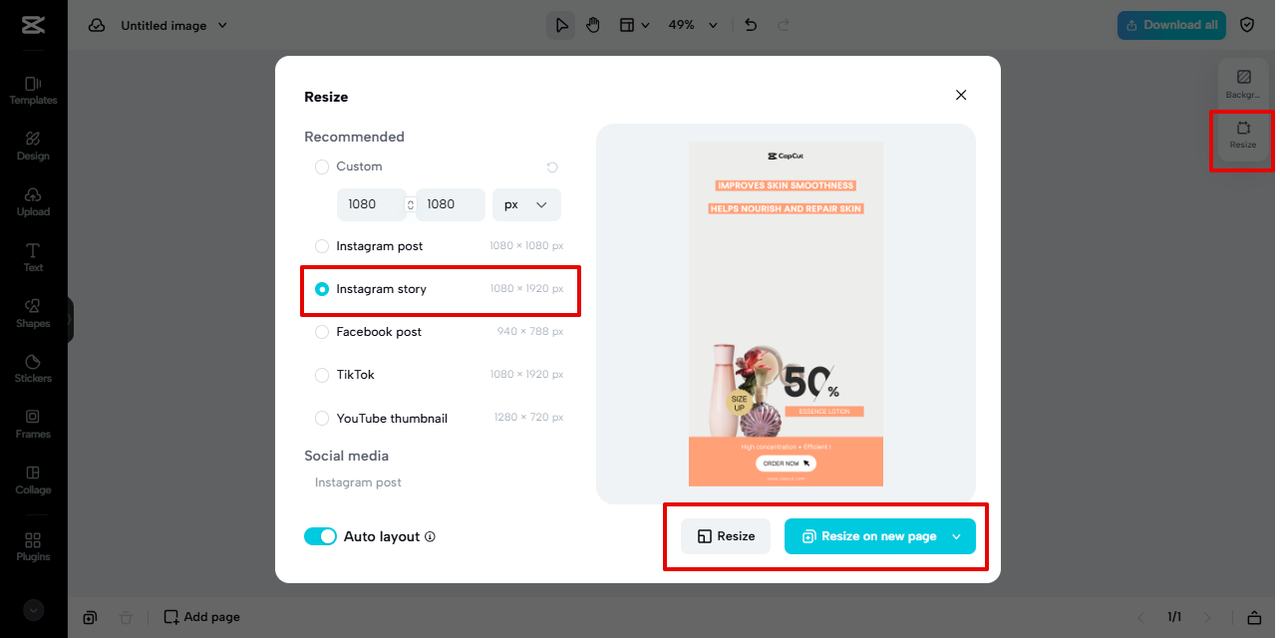
Task: Open the px unit dropdown
Action: pyautogui.click(x=526, y=204)
